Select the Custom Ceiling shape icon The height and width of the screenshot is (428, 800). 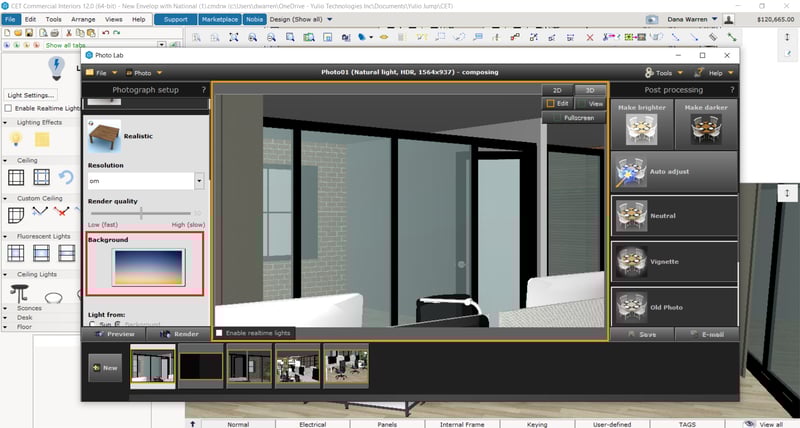16,214
